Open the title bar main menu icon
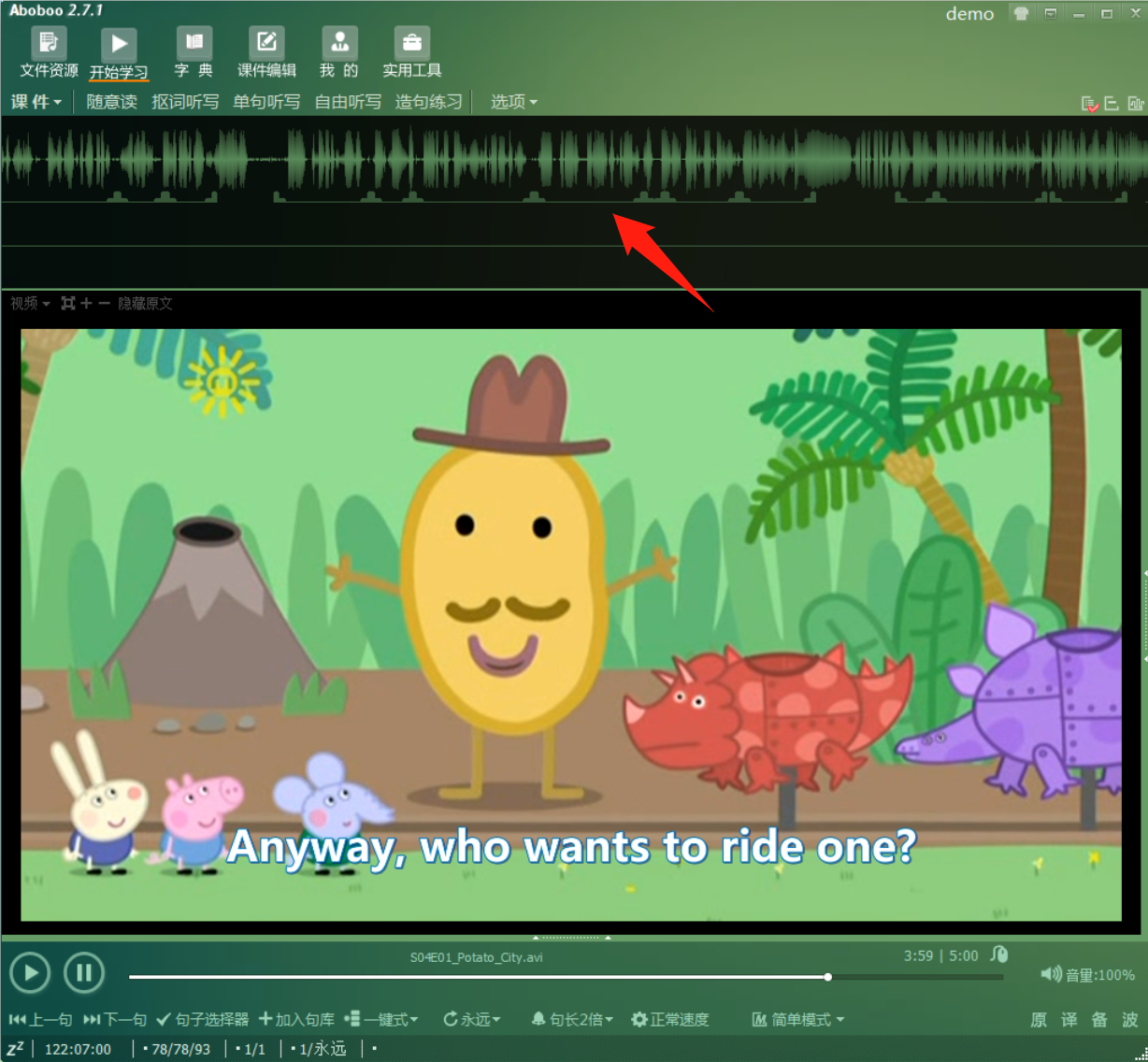The height and width of the screenshot is (1062, 1148). (x=1050, y=13)
